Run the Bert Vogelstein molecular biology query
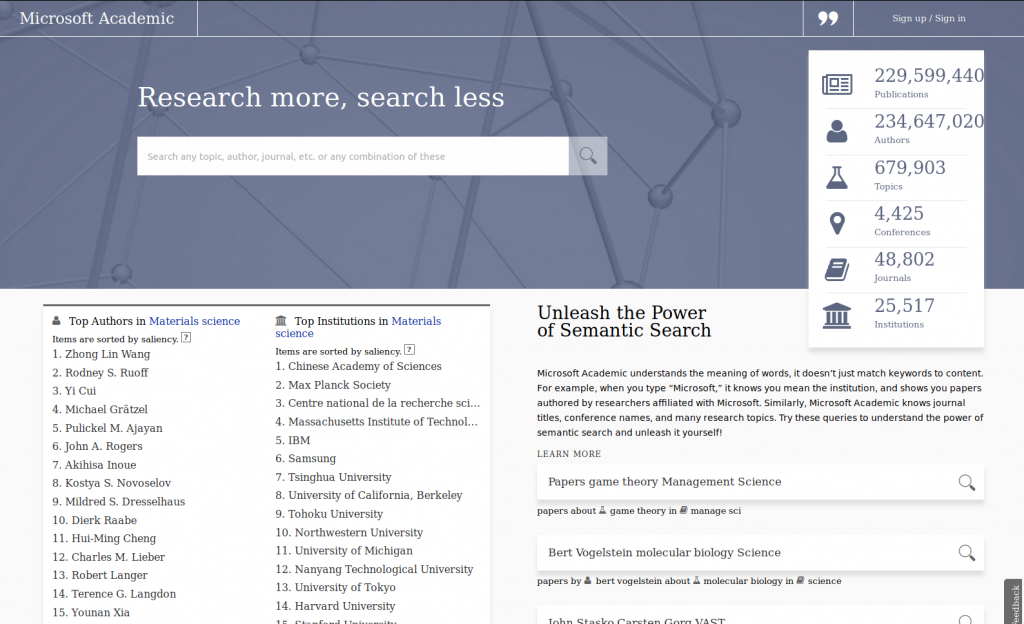This screenshot has height=624, width=1024. pyautogui.click(x=760, y=552)
